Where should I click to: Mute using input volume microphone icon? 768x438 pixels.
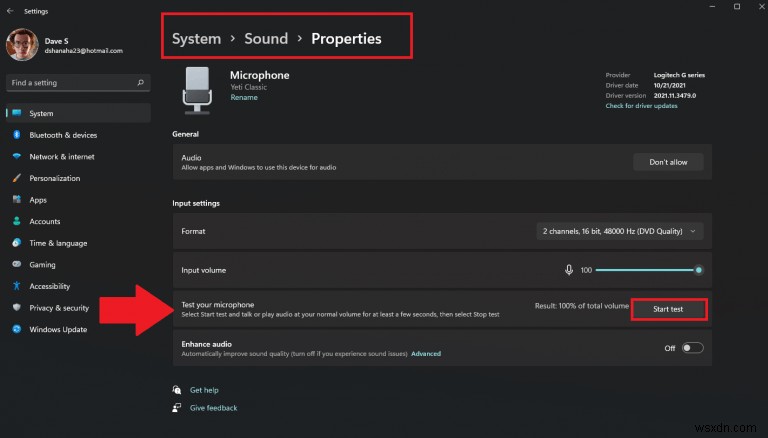point(569,270)
